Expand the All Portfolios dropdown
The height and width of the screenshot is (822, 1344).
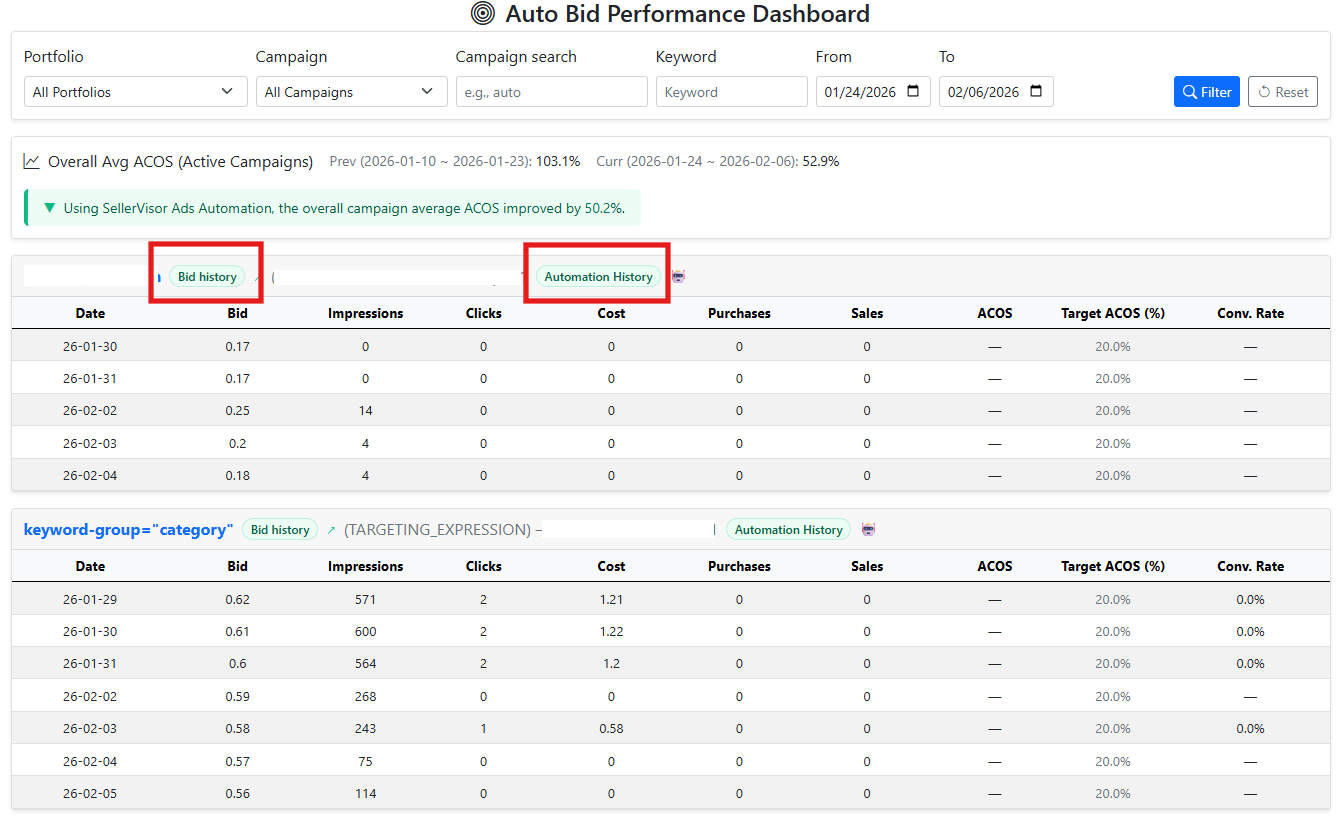135,92
